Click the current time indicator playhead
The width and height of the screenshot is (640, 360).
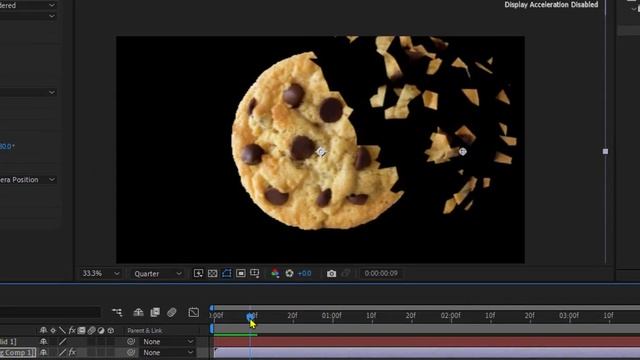250,316
